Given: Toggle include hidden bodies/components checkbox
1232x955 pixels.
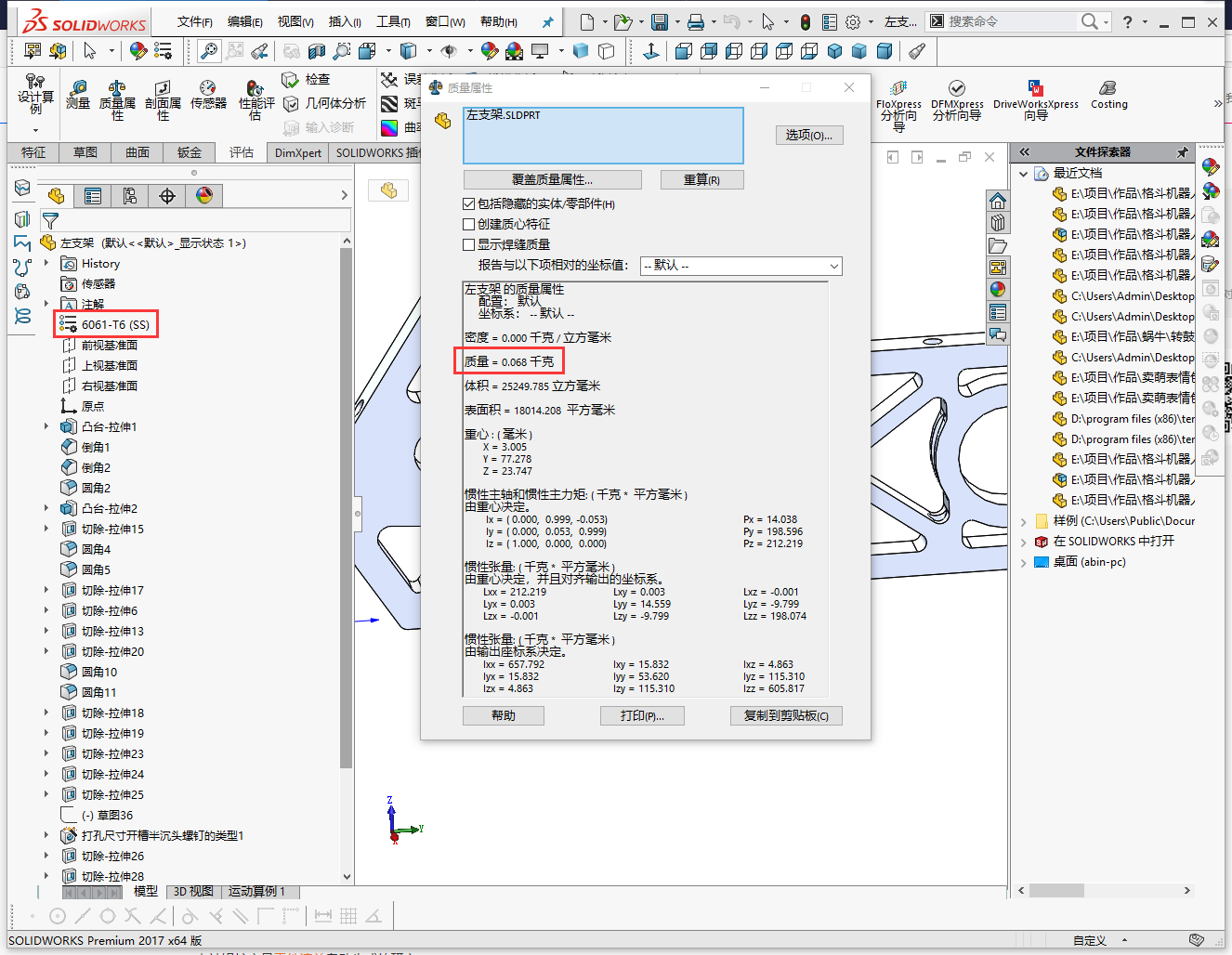Looking at the screenshot, I should (469, 203).
